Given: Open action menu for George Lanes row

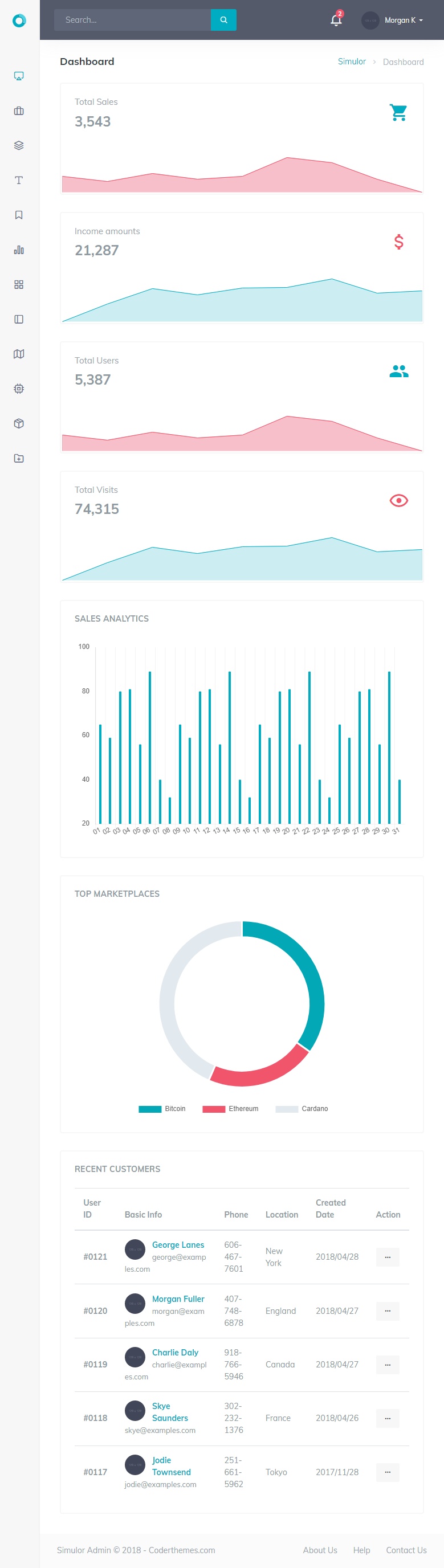Looking at the screenshot, I should 388,1256.
